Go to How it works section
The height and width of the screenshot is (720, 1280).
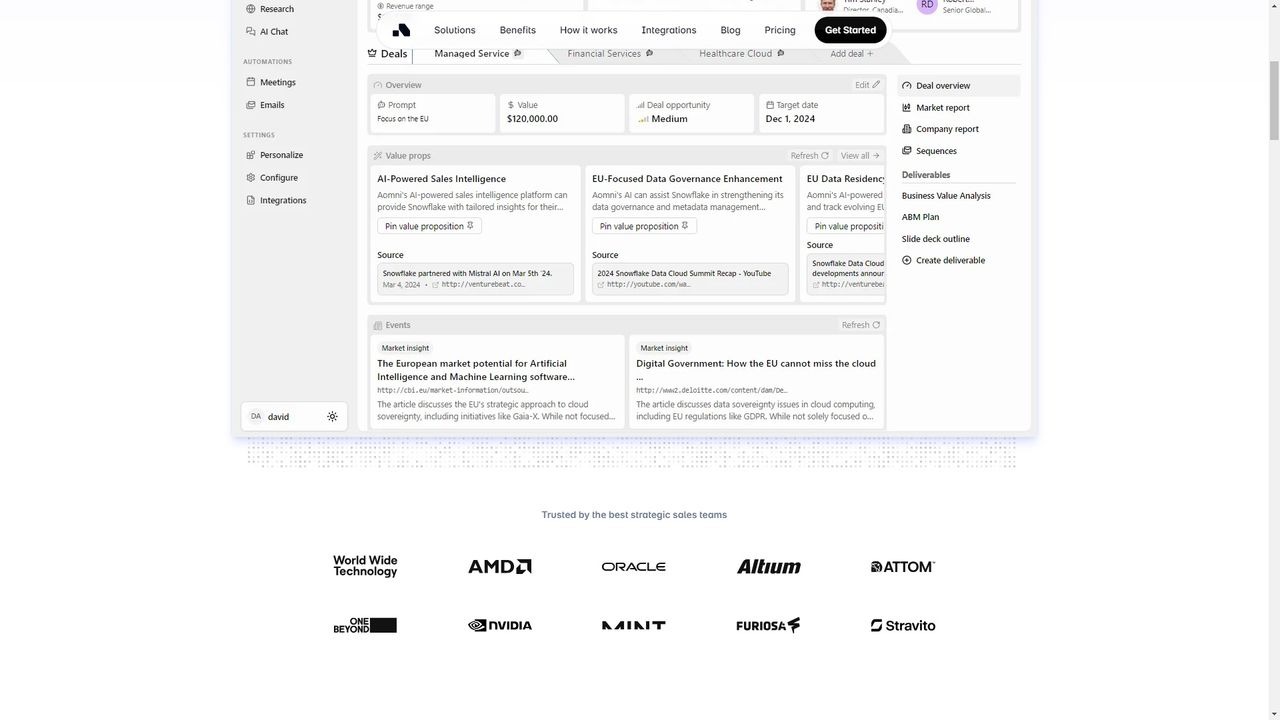coord(588,30)
